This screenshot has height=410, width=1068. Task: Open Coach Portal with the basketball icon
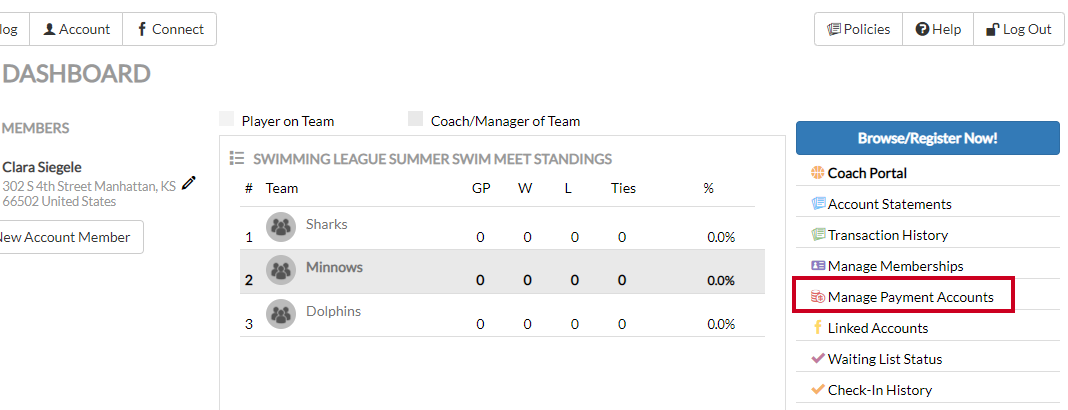[x=859, y=173]
